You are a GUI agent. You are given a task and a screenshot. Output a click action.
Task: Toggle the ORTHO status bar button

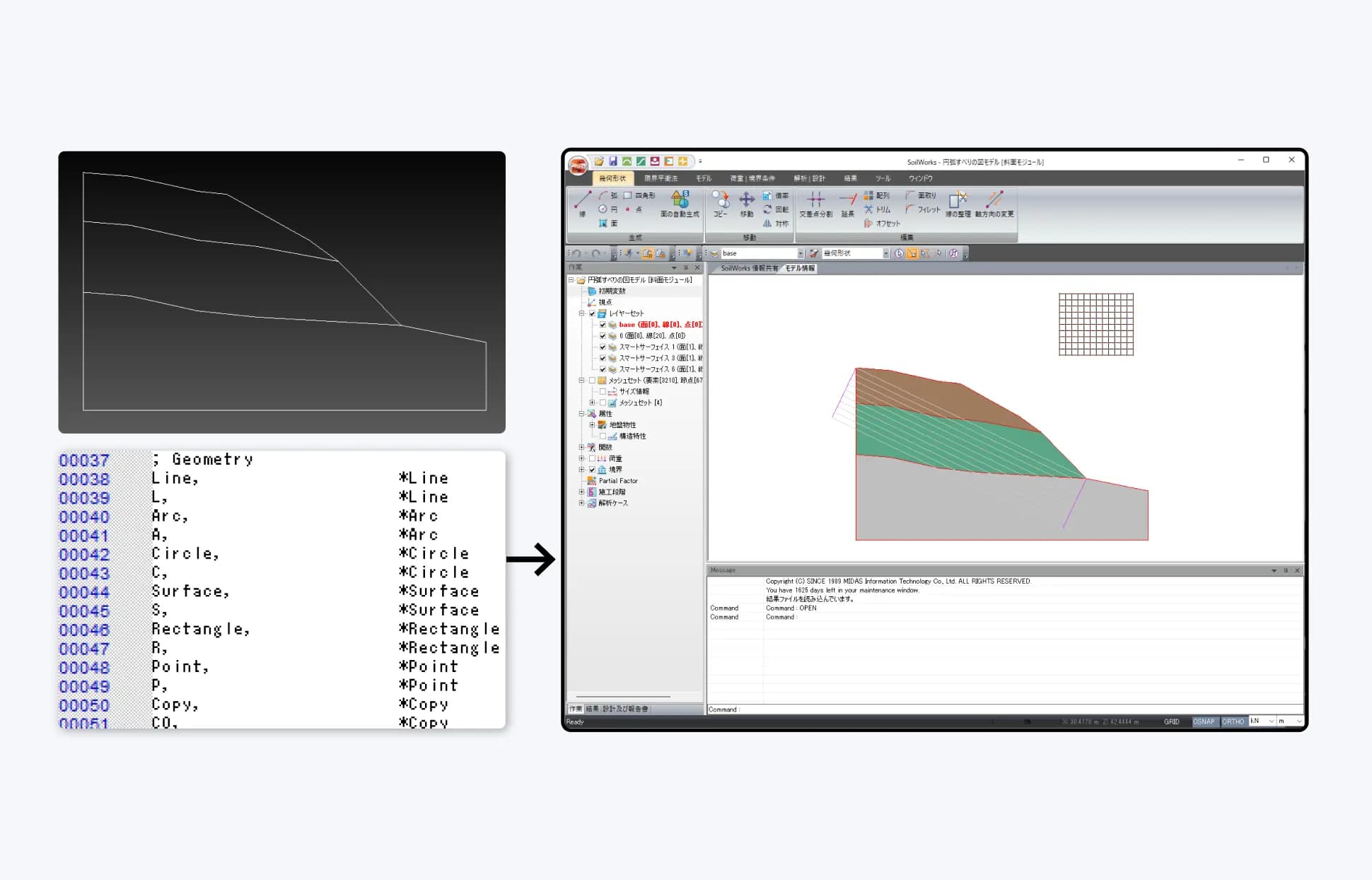click(x=1233, y=722)
